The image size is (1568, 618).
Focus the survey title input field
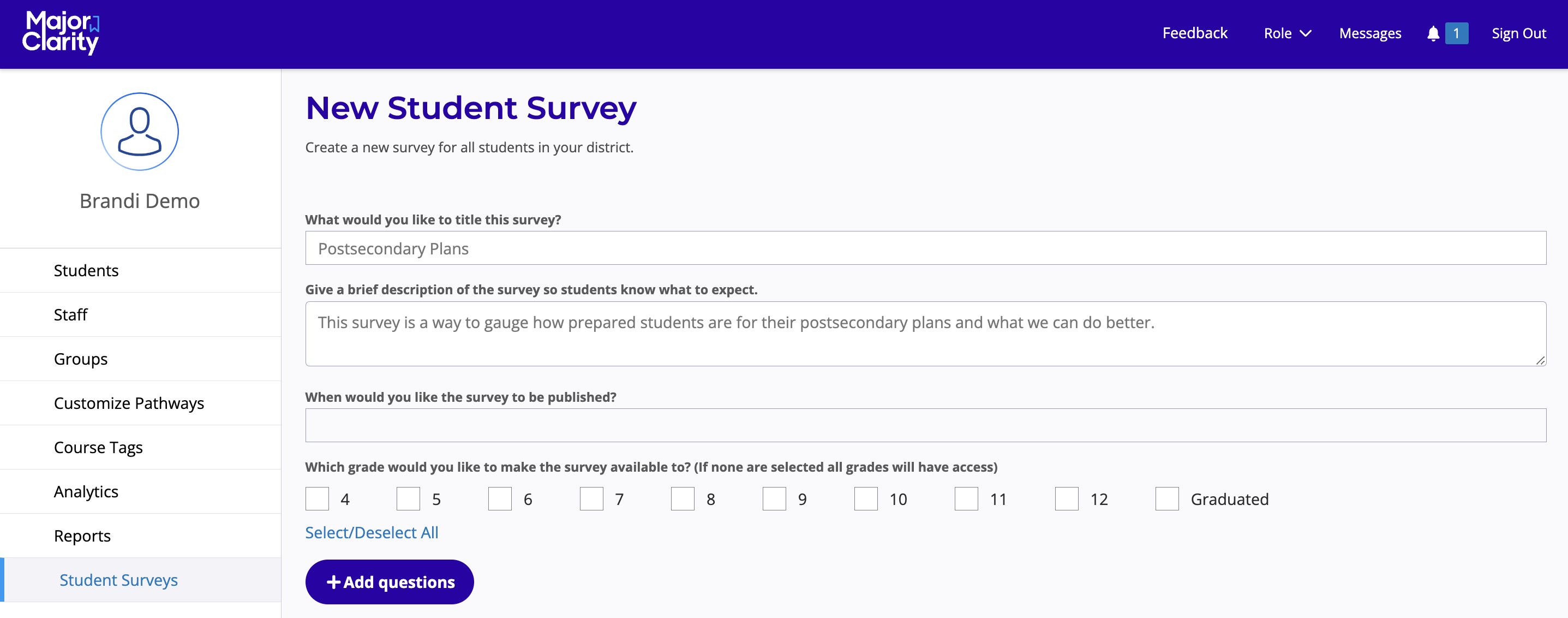(x=925, y=248)
